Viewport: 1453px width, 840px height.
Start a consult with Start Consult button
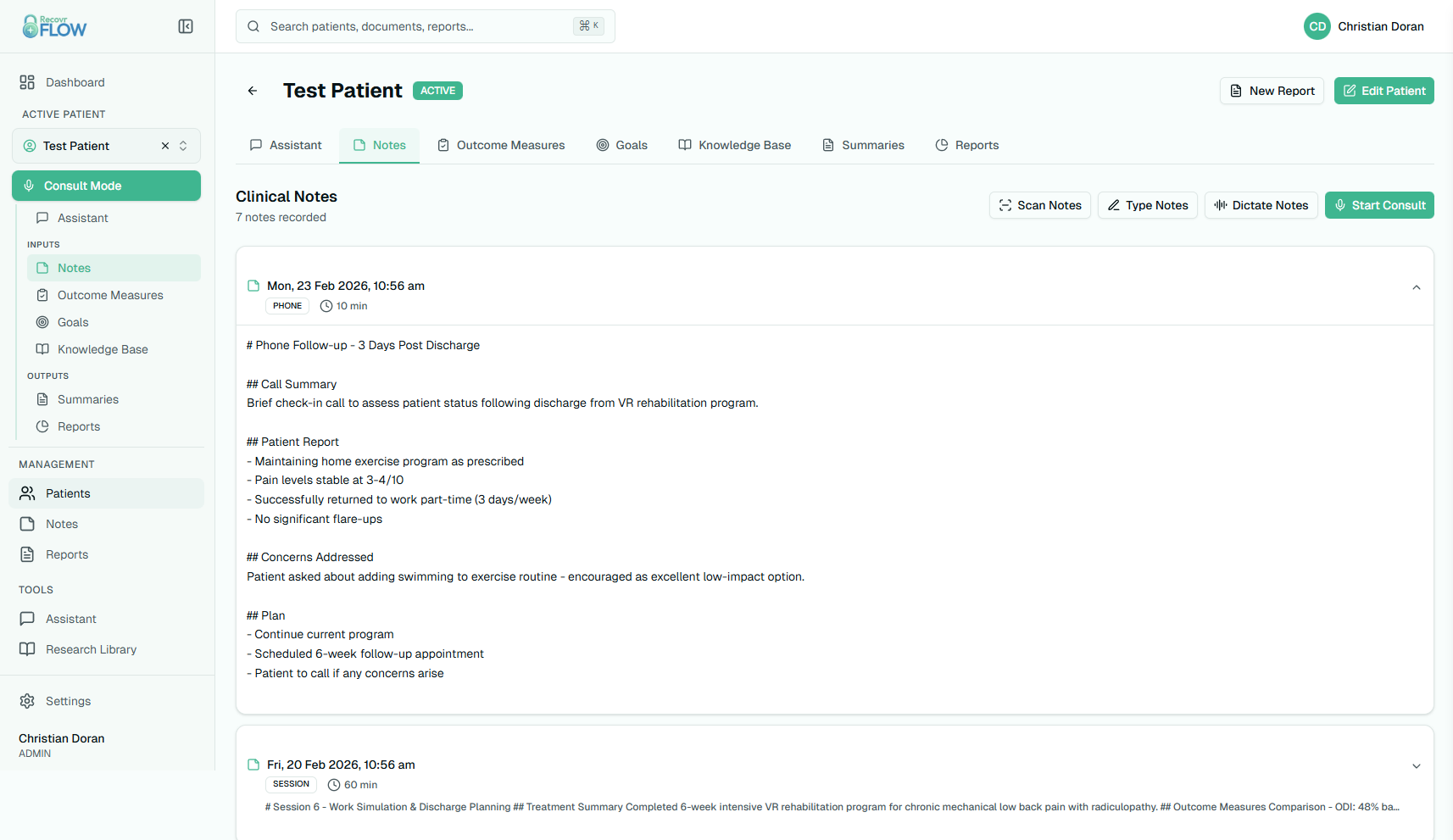tap(1378, 205)
